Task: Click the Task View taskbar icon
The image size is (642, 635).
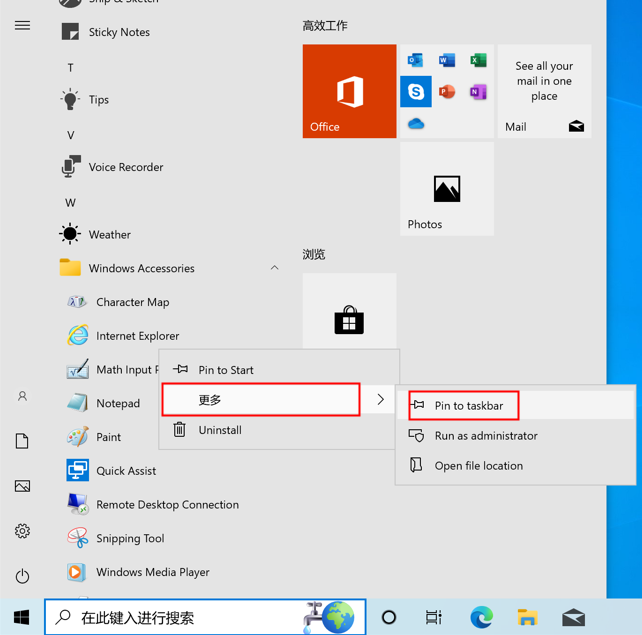Action: [x=434, y=617]
